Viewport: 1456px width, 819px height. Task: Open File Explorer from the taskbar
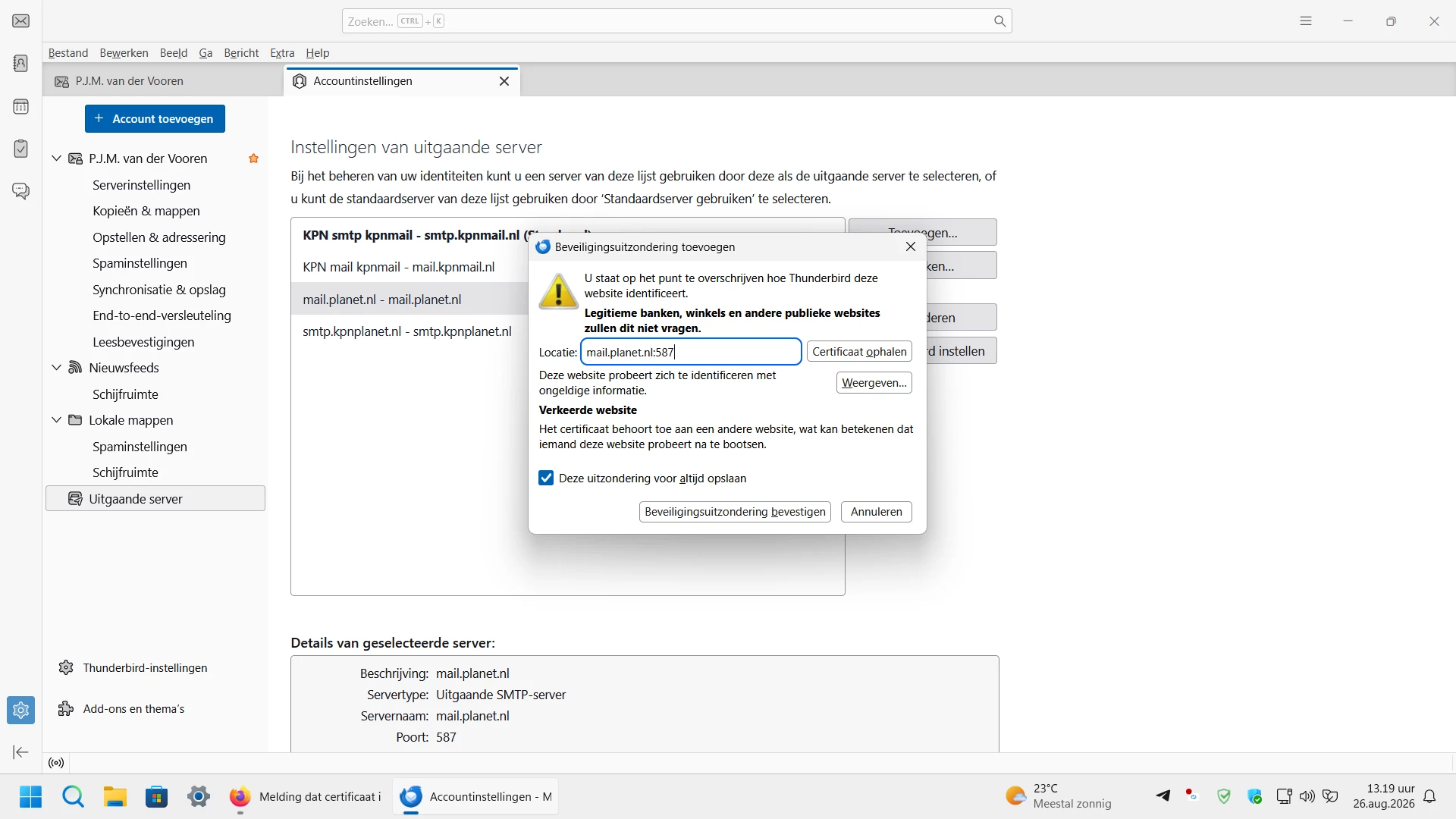115,796
